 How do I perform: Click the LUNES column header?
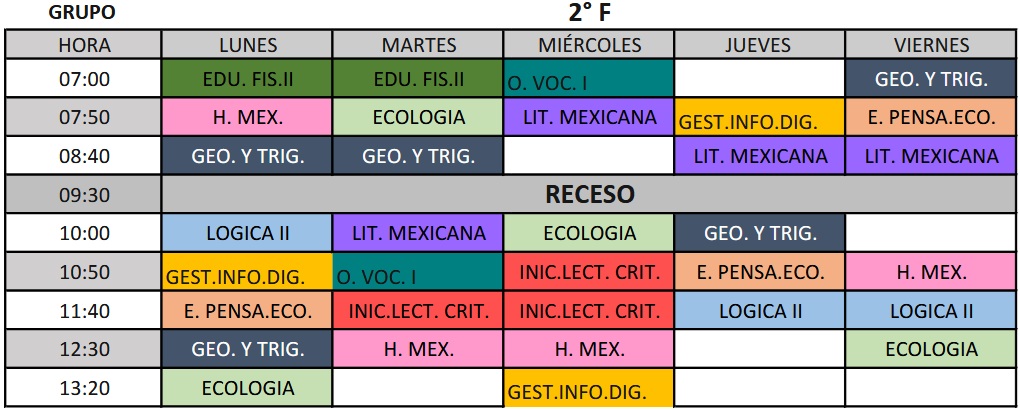[x=247, y=45]
